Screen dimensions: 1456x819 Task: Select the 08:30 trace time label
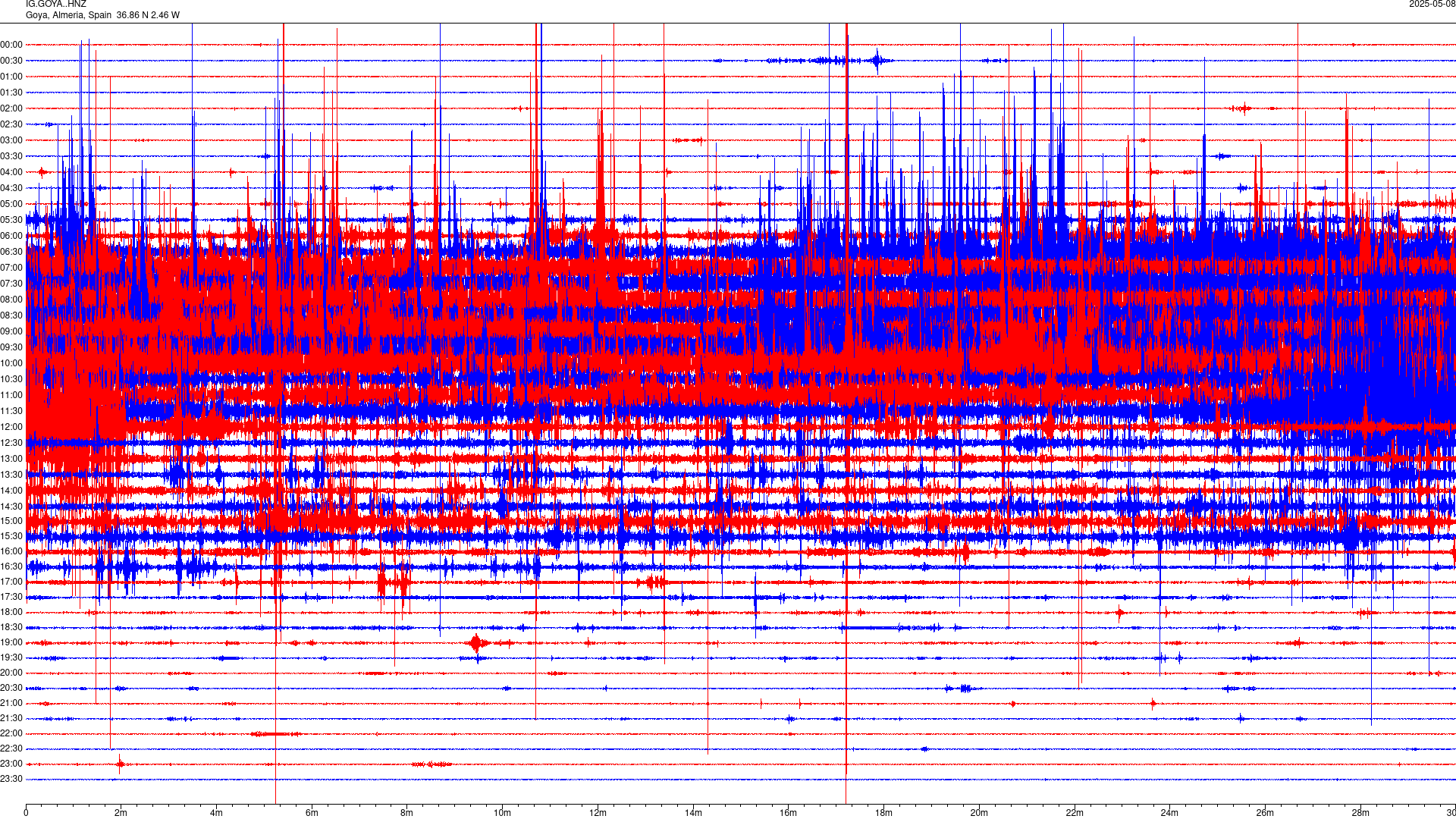click(11, 315)
